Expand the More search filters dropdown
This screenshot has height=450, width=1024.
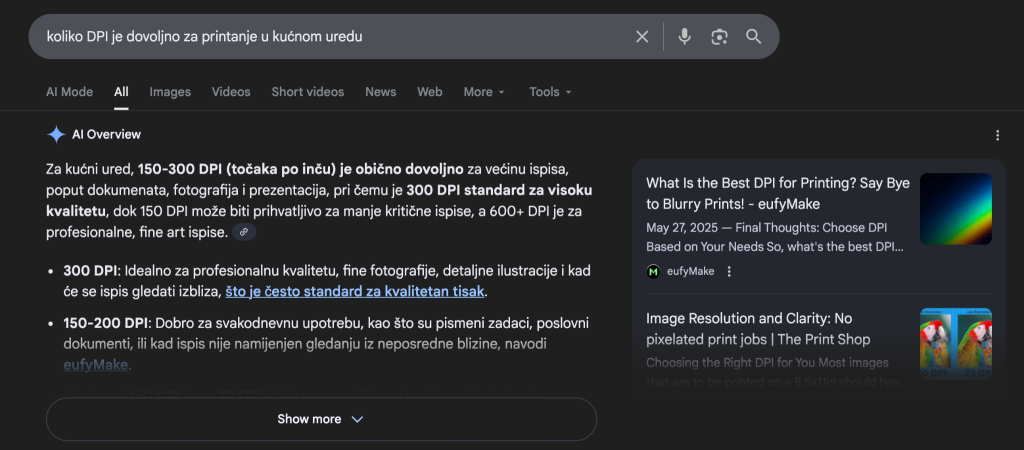point(484,92)
